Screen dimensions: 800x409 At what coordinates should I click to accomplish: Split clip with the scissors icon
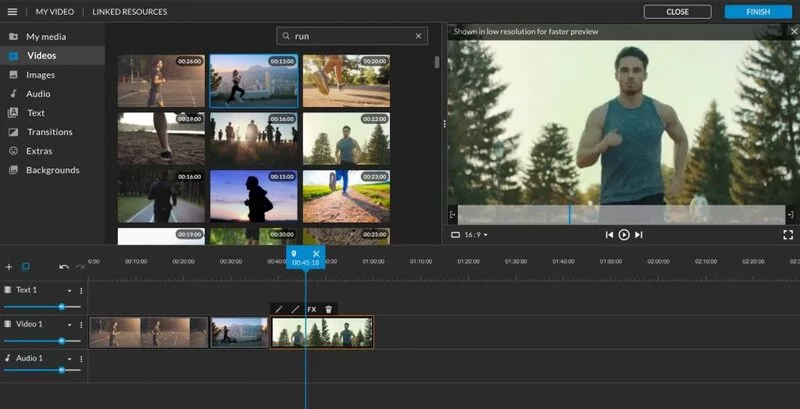(x=316, y=253)
